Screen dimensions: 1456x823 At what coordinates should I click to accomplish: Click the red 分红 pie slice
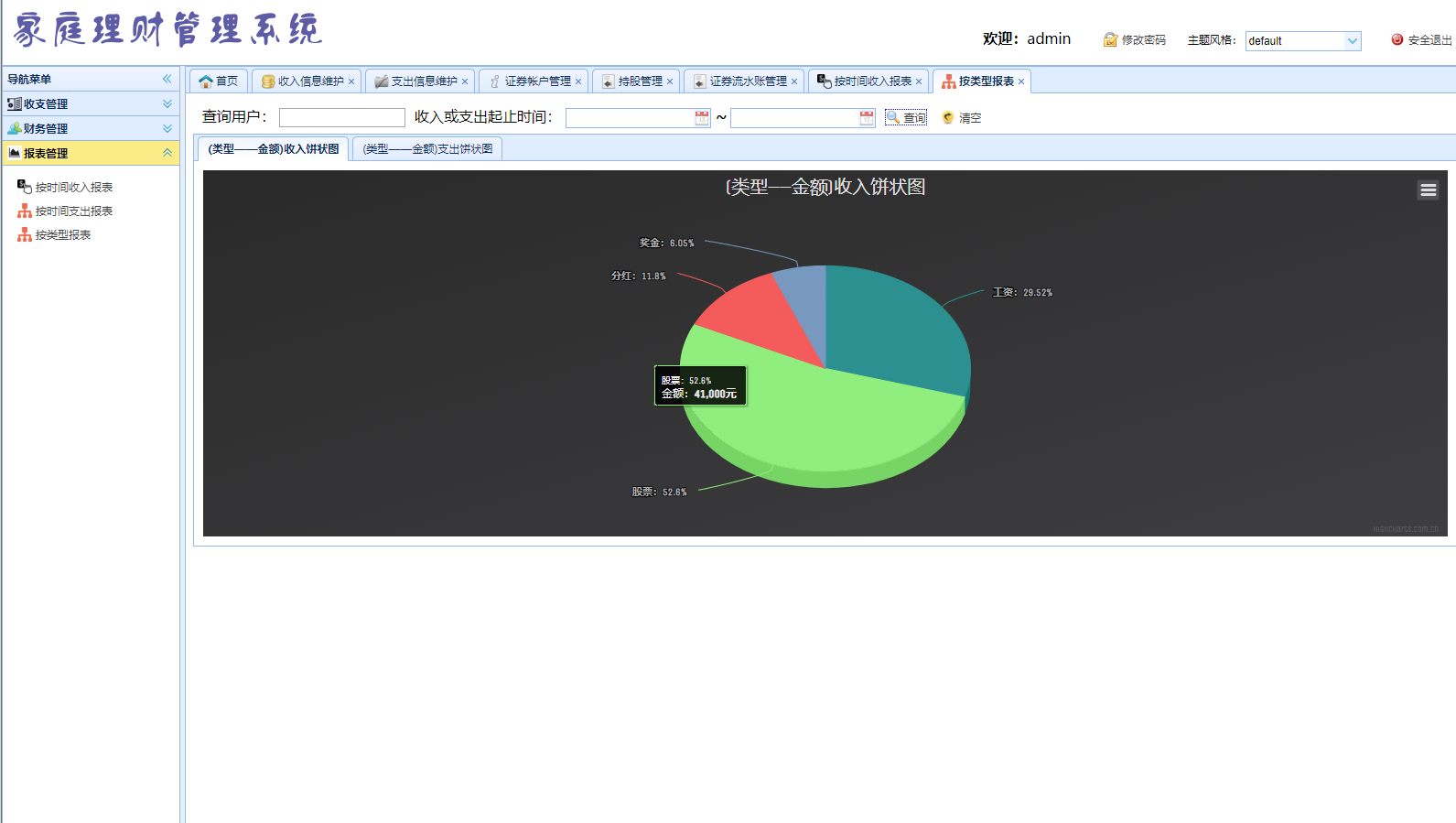(x=760, y=316)
